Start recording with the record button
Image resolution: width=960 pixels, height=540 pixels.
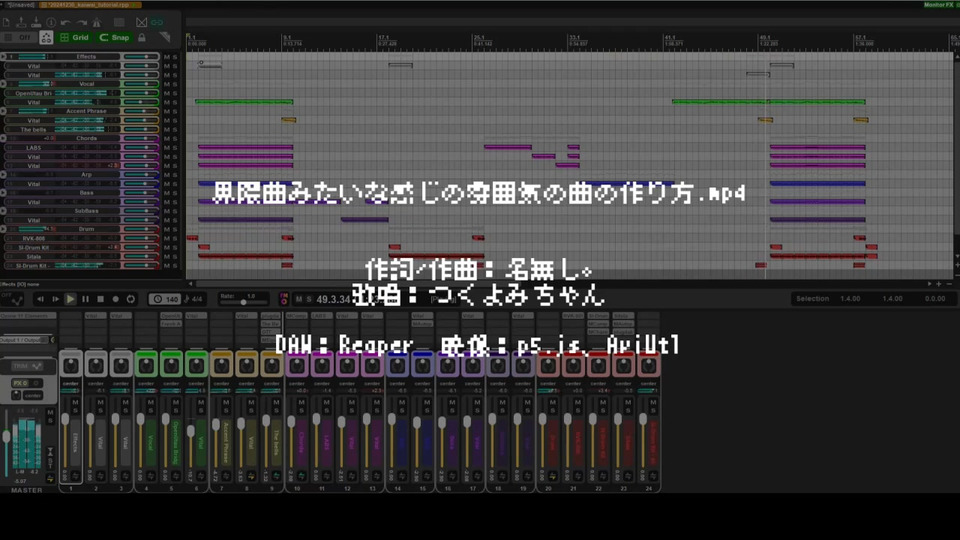click(x=115, y=299)
